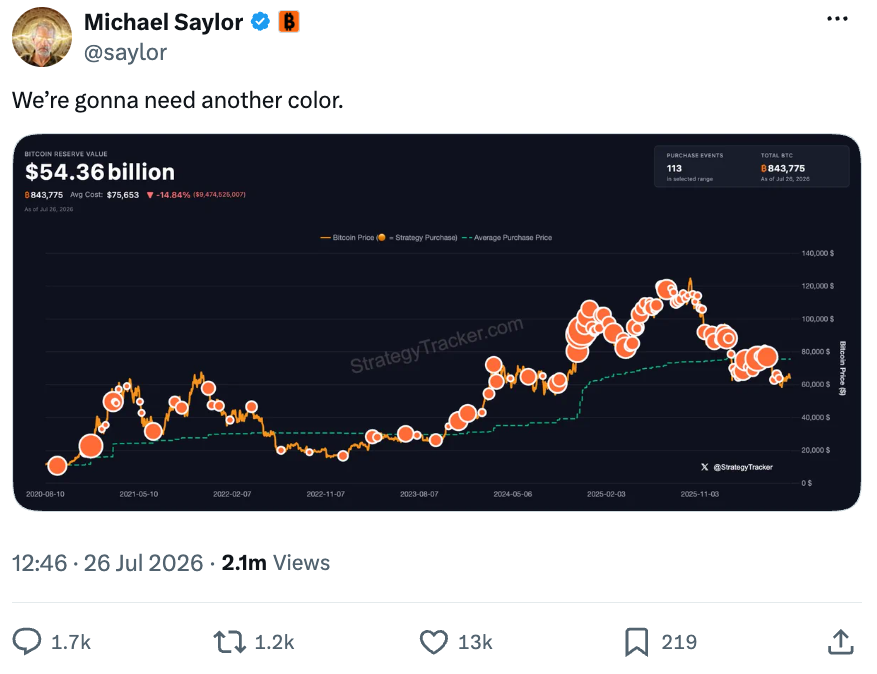The width and height of the screenshot is (877, 674).
Task: Open Michael Saylor's profile avatar
Action: point(42,37)
